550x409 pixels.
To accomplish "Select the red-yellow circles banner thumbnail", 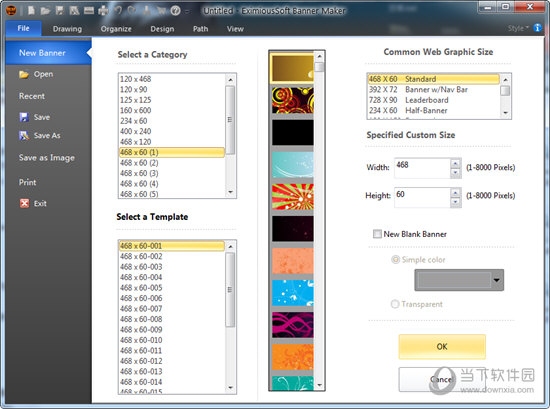I will [x=293, y=100].
